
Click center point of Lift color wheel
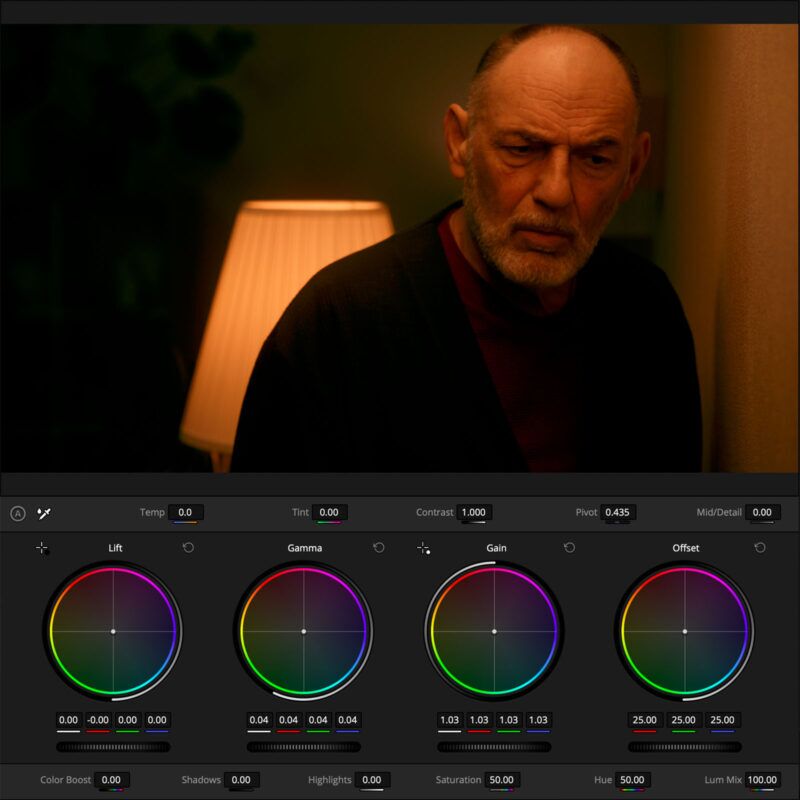click(x=113, y=632)
